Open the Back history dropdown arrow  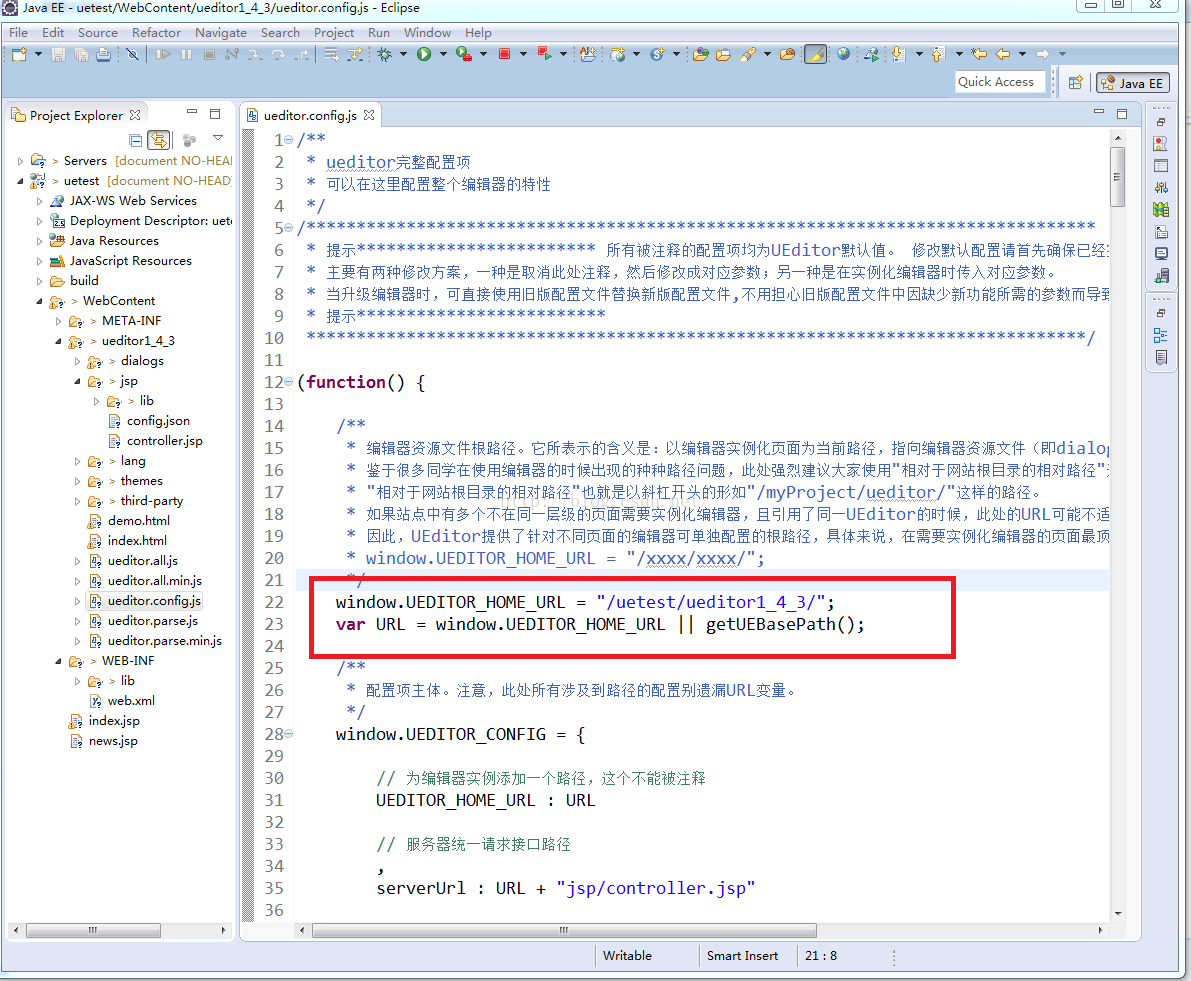pyautogui.click(x=1022, y=54)
